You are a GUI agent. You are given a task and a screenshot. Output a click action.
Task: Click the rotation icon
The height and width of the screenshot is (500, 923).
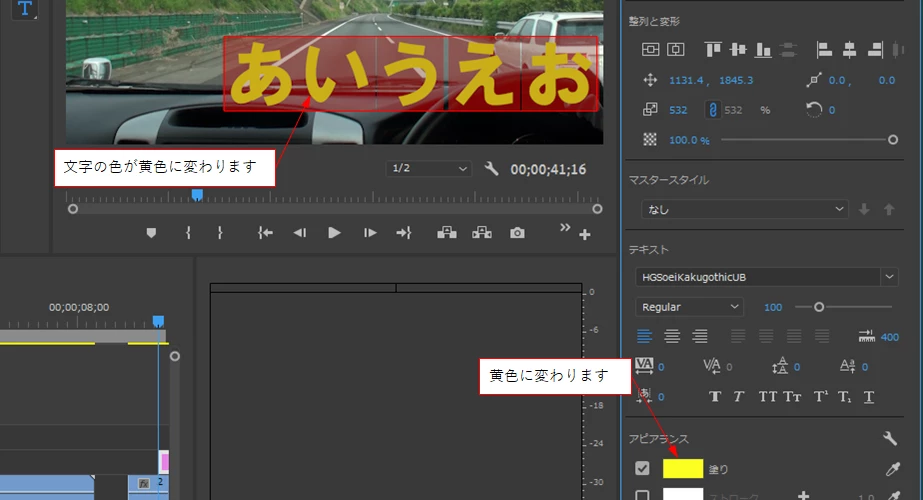pos(814,110)
